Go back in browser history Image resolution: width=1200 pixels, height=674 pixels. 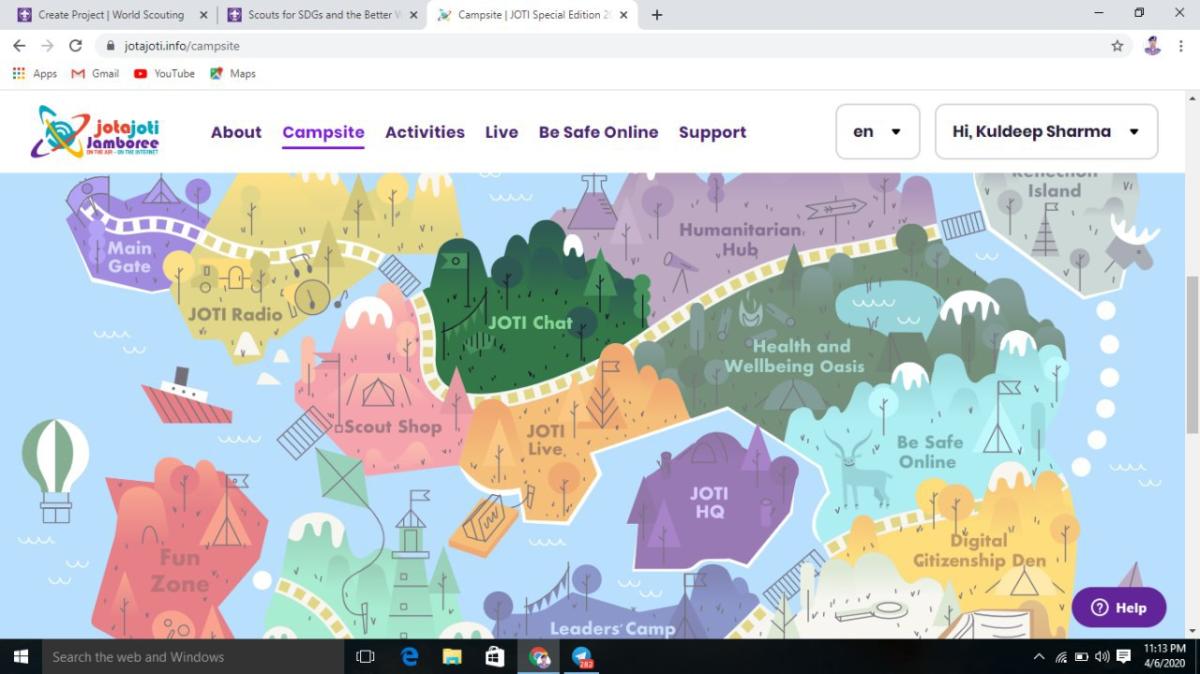pos(19,46)
